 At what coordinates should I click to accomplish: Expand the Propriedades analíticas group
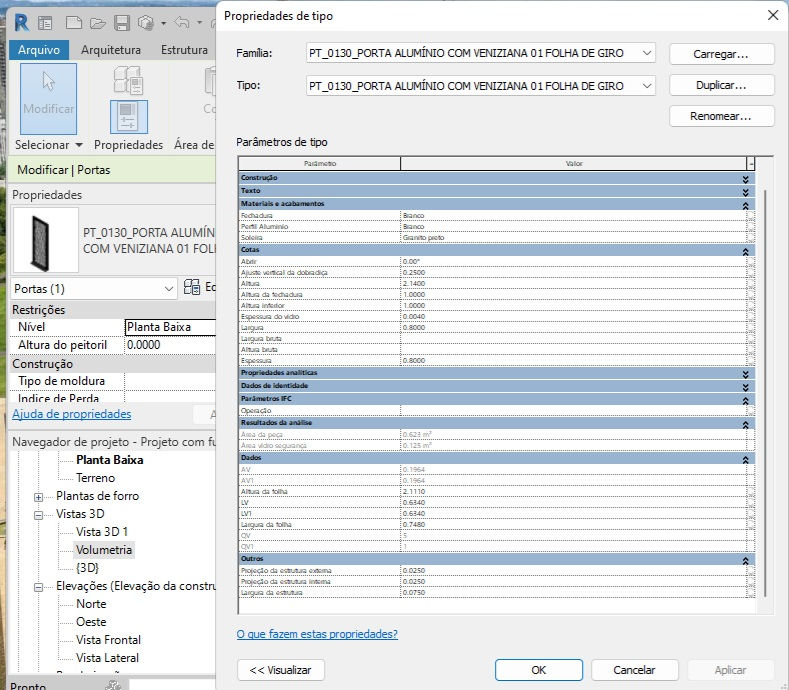tap(745, 374)
